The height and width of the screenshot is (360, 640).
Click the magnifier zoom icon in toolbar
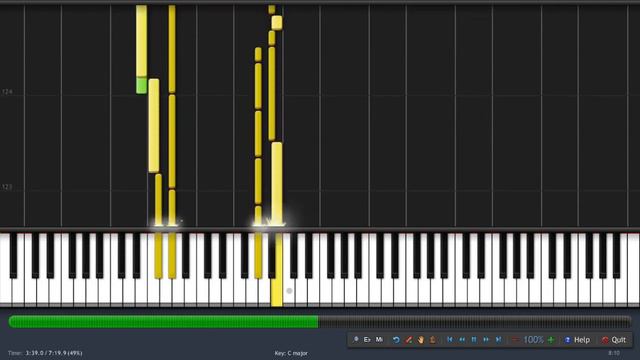click(356, 340)
